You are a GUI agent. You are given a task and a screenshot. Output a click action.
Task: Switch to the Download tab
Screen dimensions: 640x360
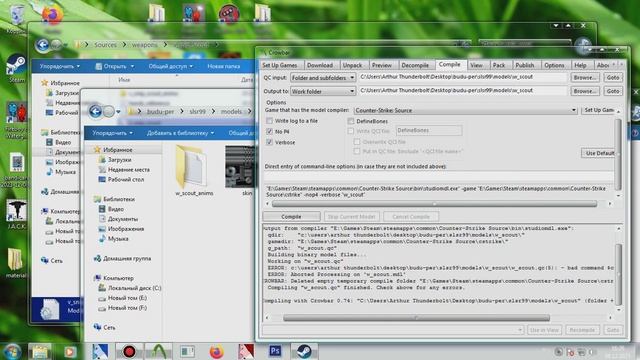tap(320, 65)
